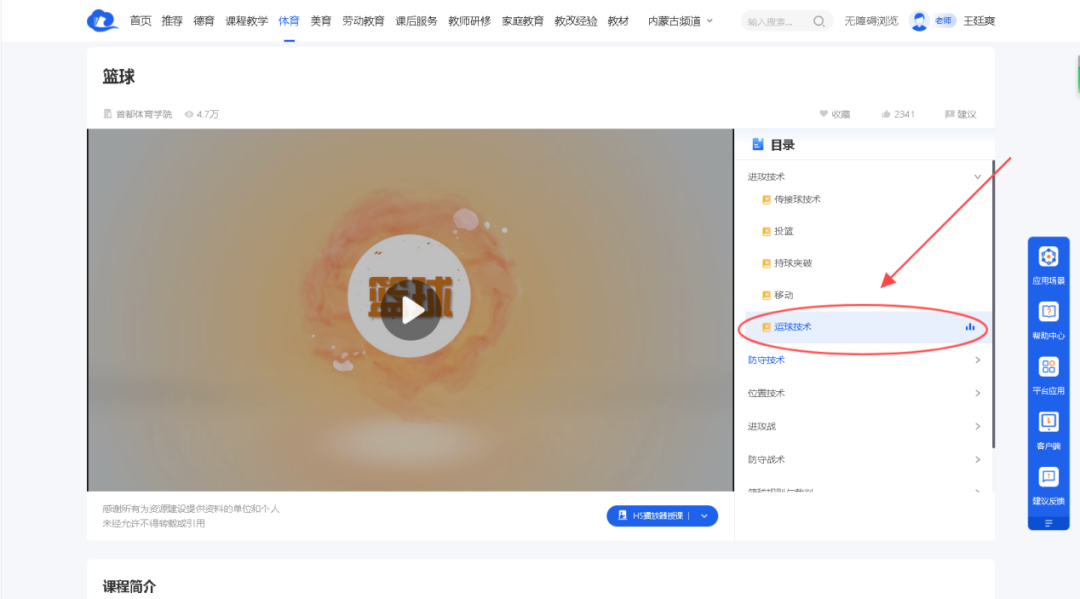
Task: Expand the 进攻战 section
Action: pyautogui.click(x=977, y=426)
